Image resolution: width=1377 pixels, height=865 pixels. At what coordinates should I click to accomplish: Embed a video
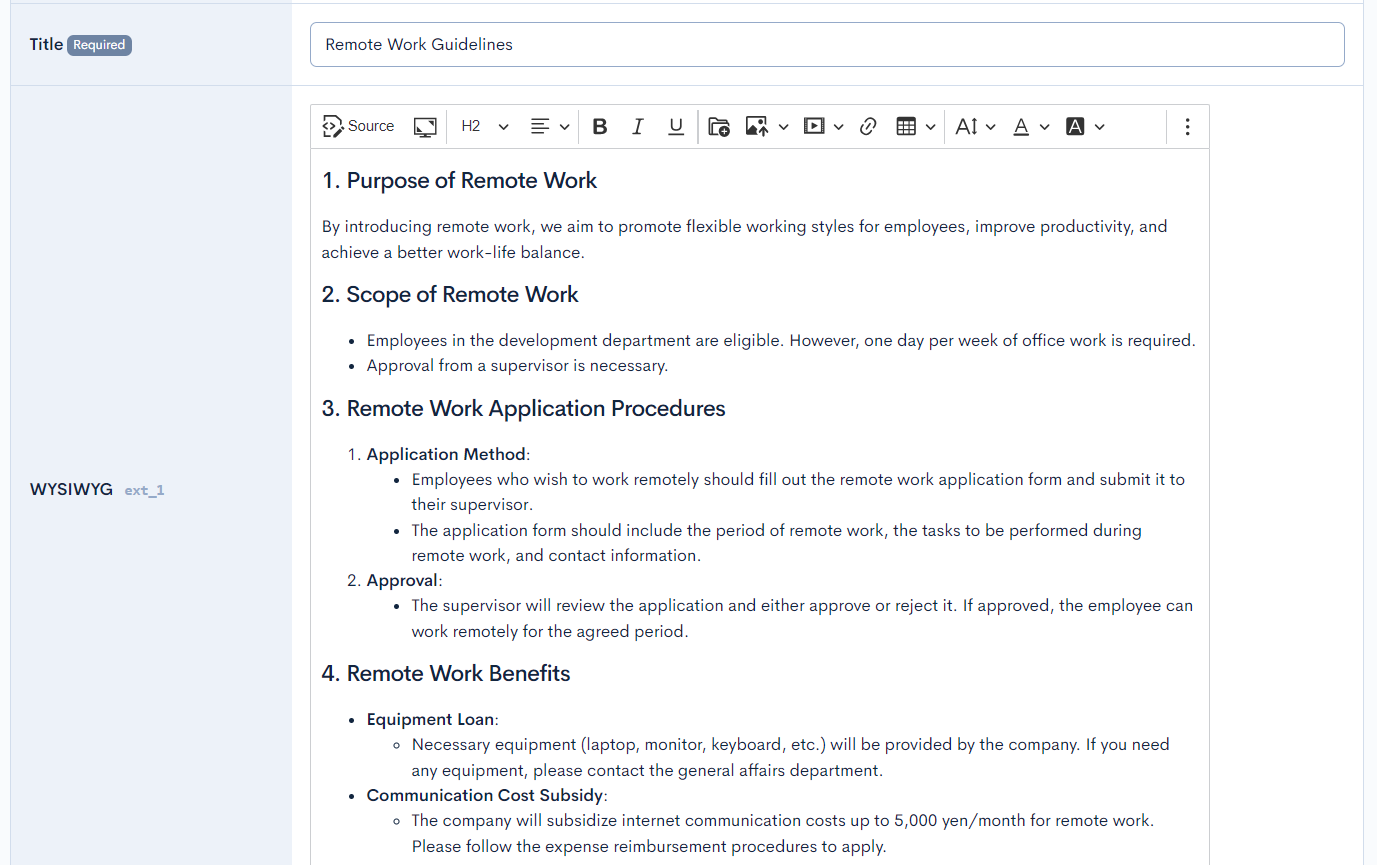[815, 126]
